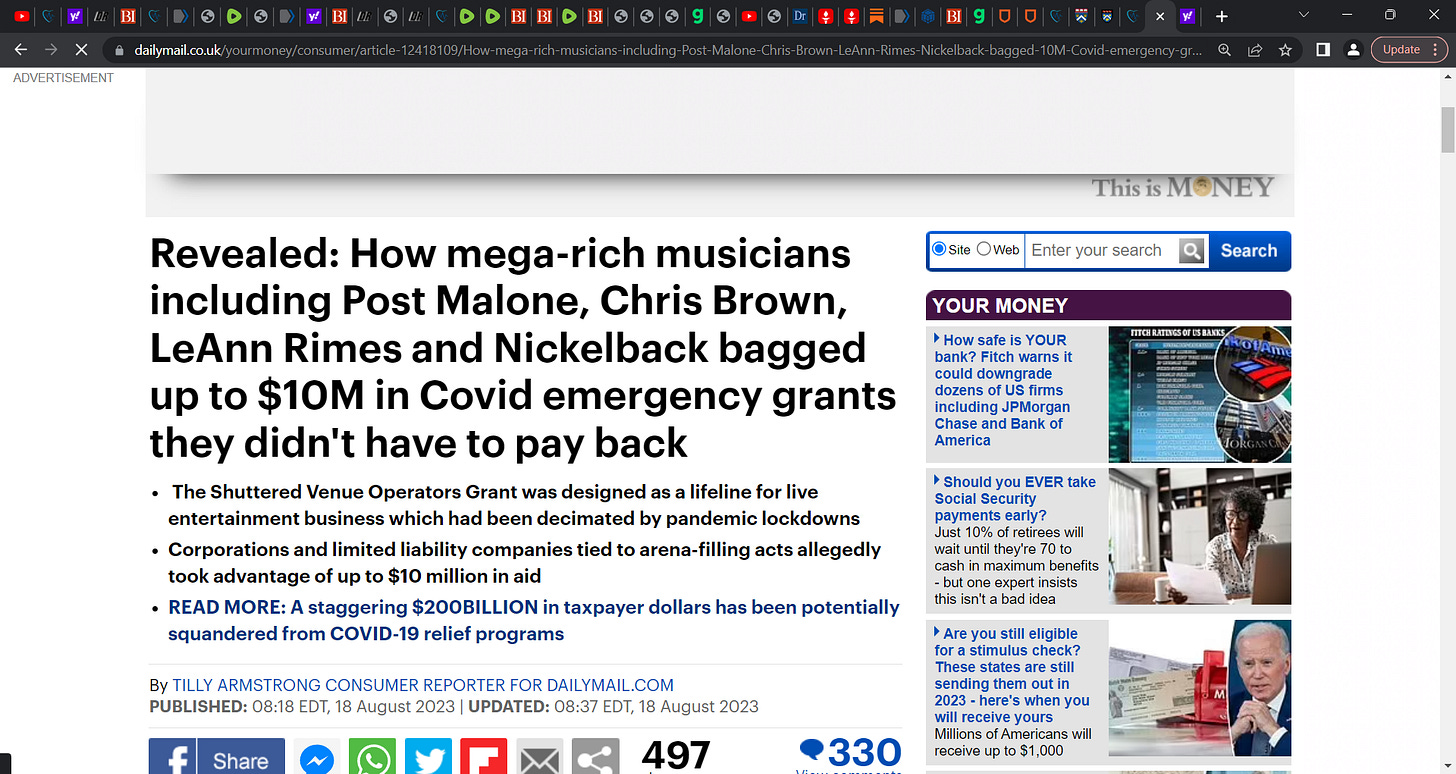Viewport: 1456px width, 774px height.
Task: Stop loading the current page
Action: tap(82, 49)
